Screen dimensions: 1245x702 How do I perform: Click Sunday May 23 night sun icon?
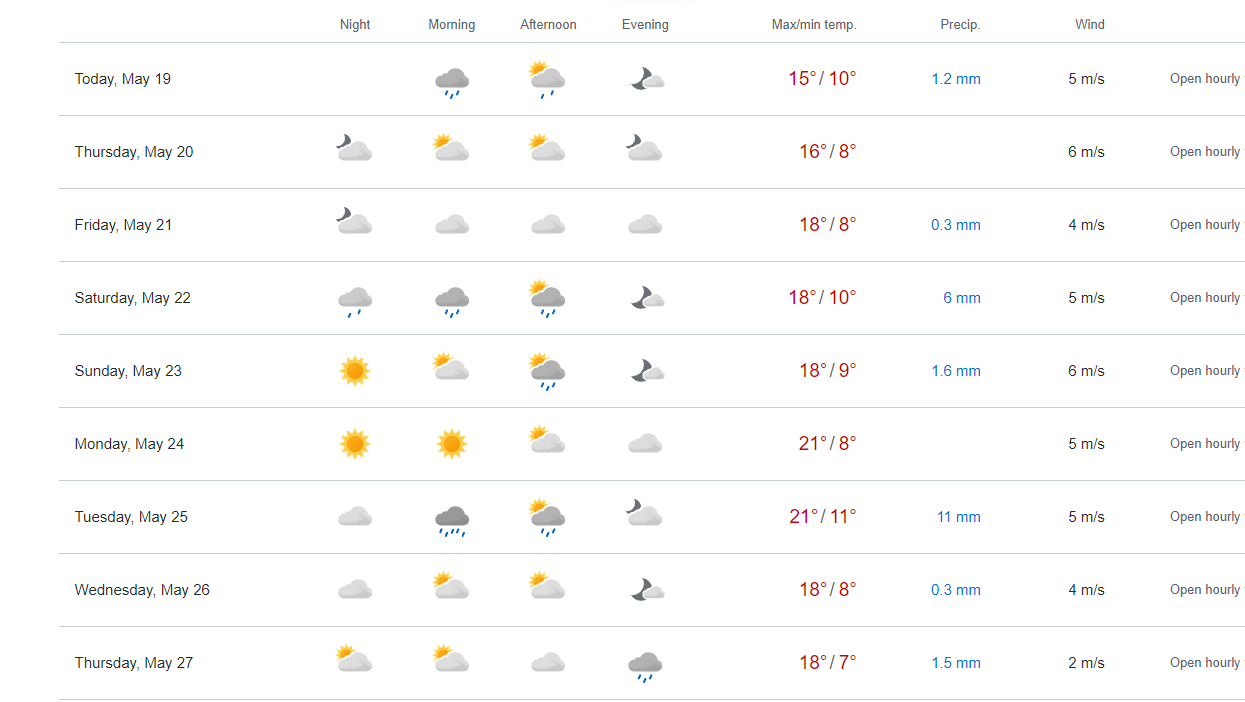point(354,371)
